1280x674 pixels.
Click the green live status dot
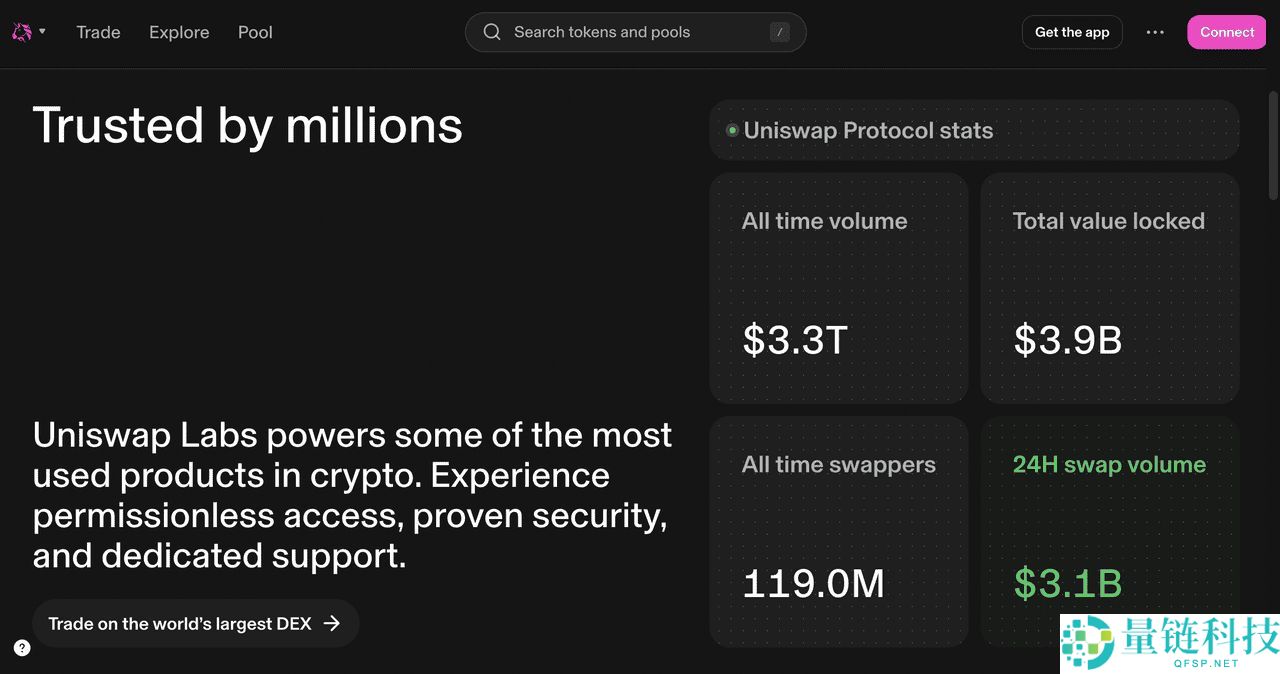coord(732,130)
